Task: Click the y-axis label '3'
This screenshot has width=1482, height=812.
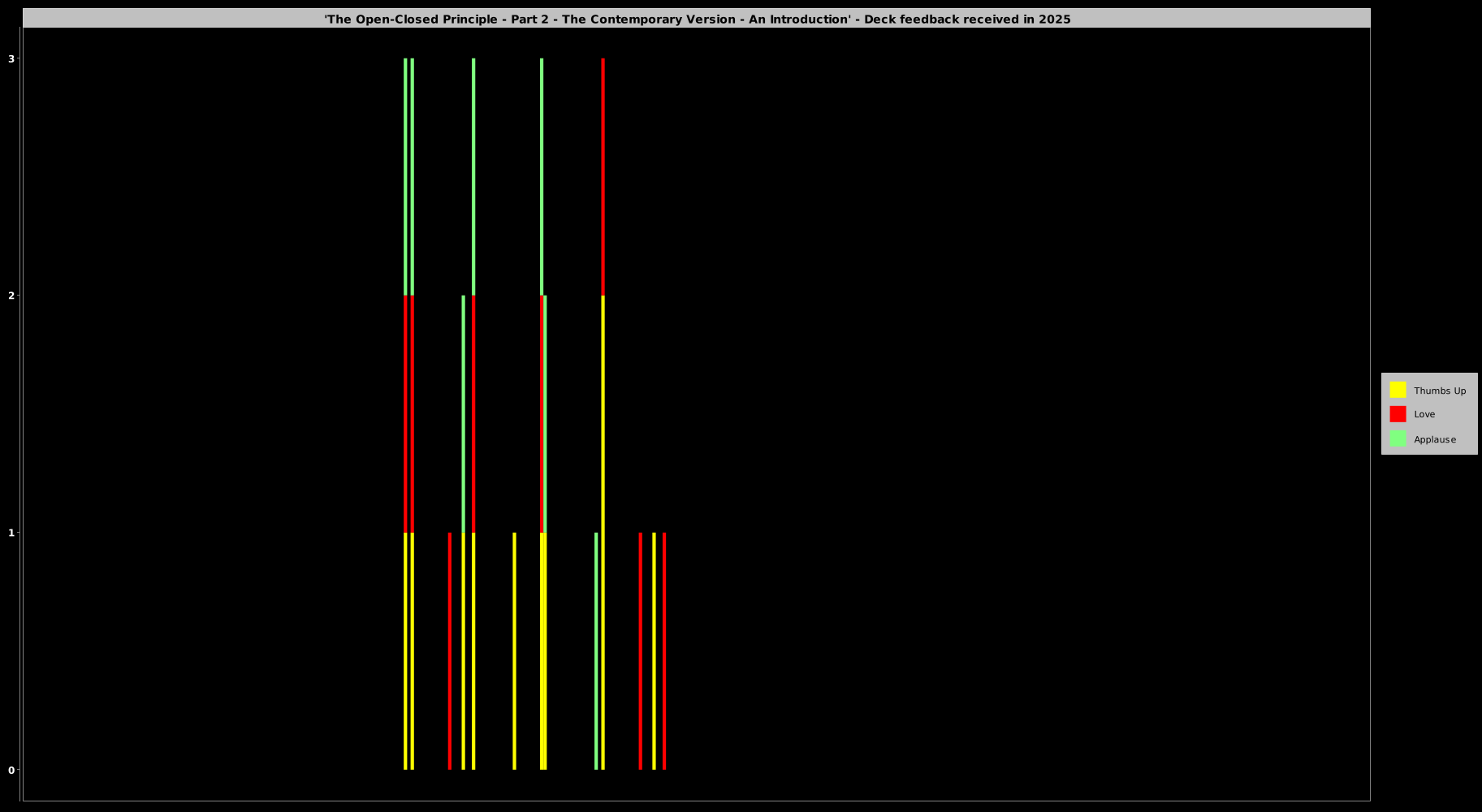Action: (x=11, y=58)
